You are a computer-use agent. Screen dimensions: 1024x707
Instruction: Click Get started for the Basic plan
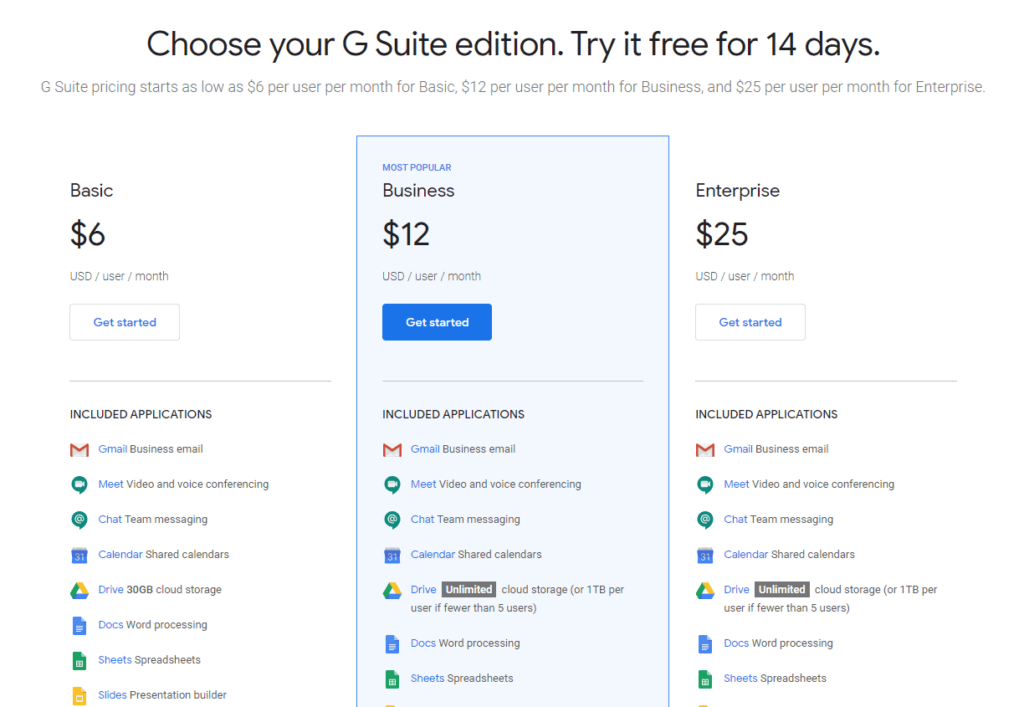click(125, 322)
